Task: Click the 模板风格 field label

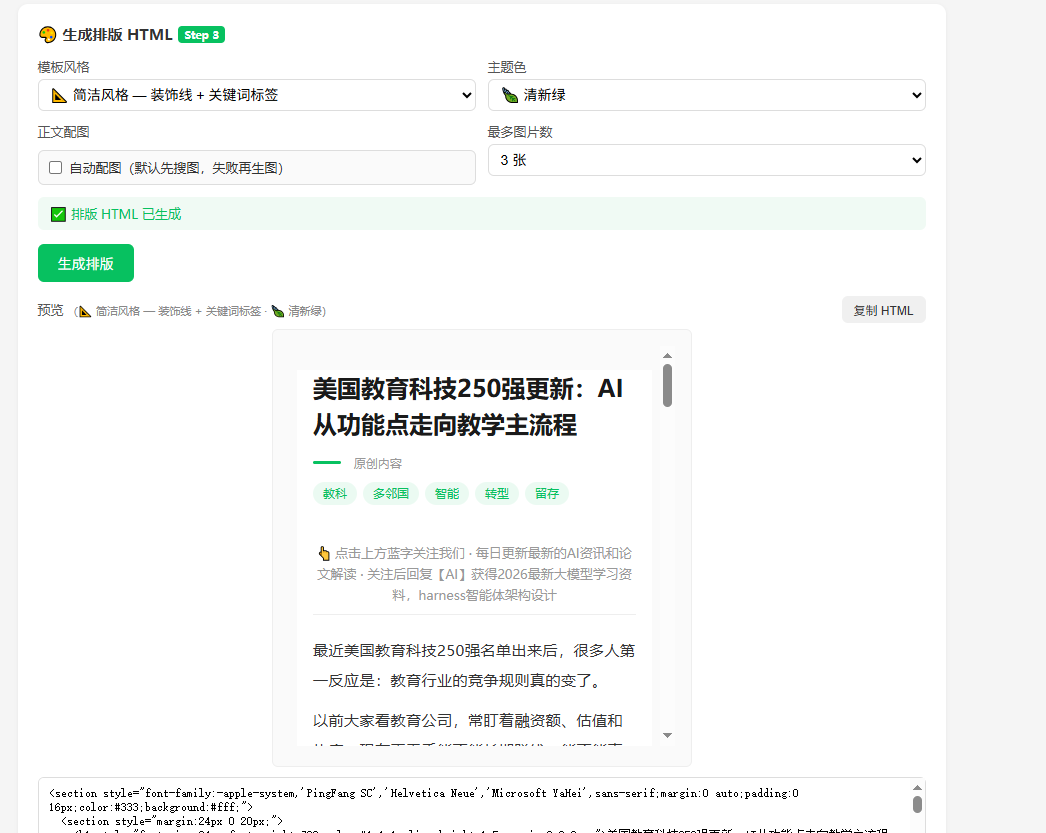Action: 63,67
